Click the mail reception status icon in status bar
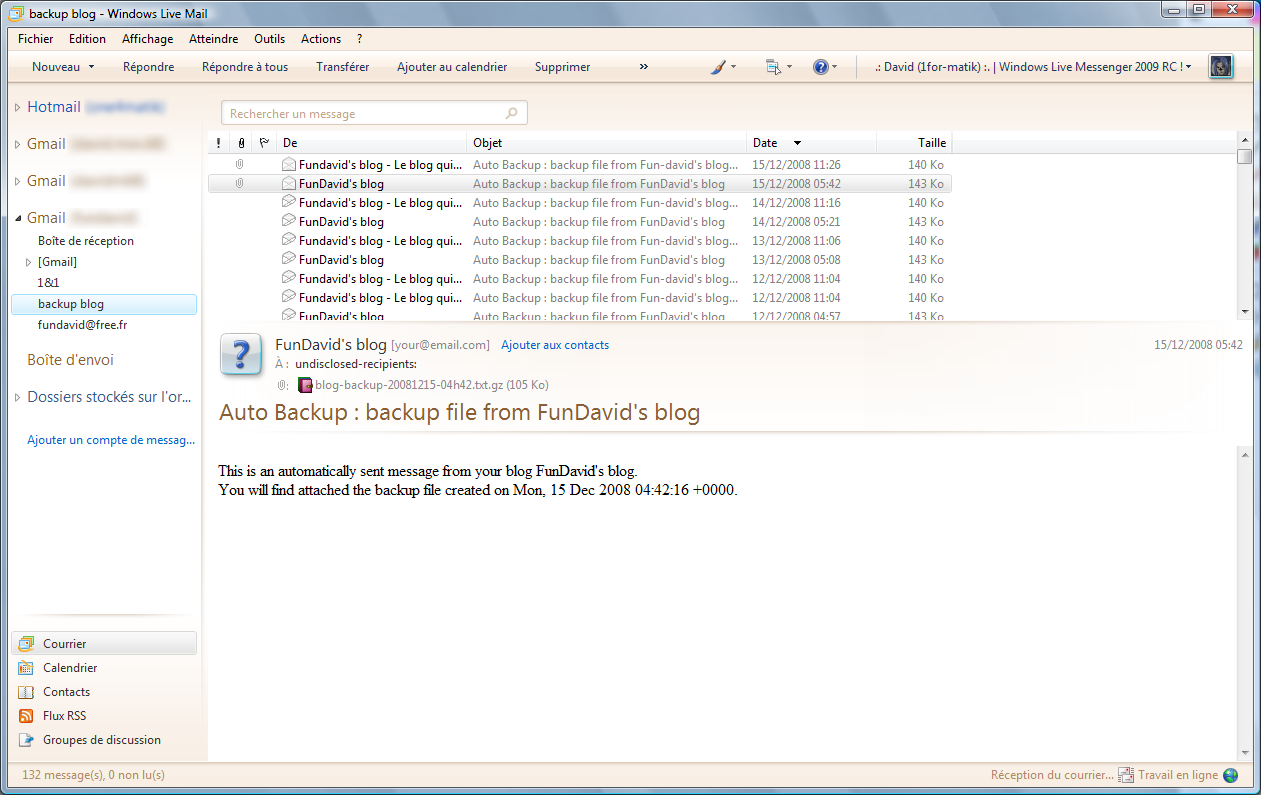The height and width of the screenshot is (795, 1261). coord(1126,775)
